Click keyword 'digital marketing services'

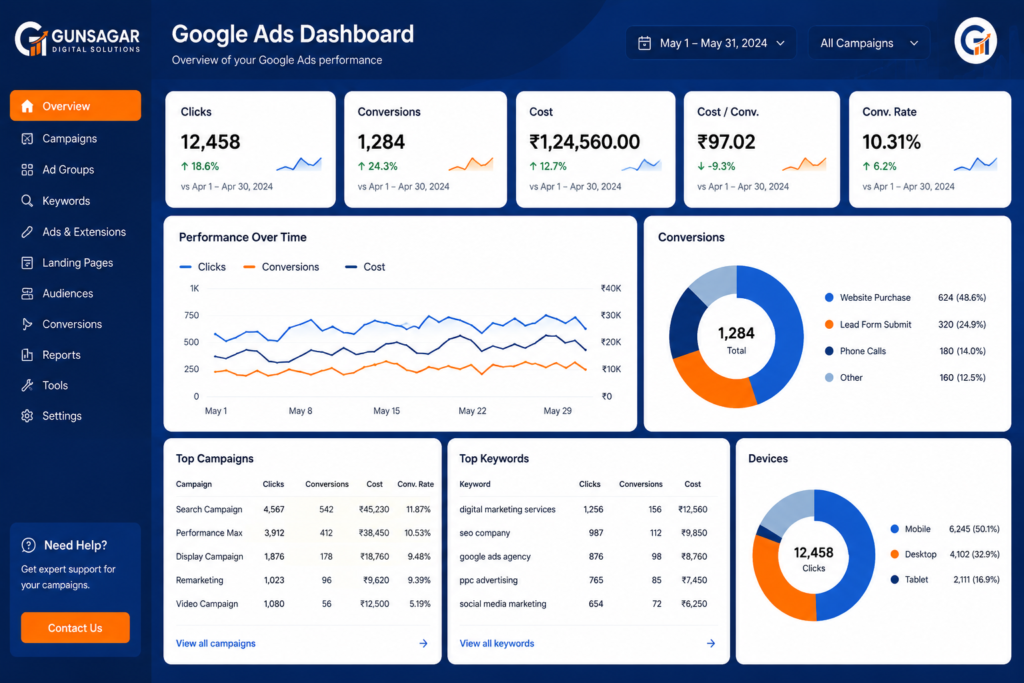[x=507, y=509]
